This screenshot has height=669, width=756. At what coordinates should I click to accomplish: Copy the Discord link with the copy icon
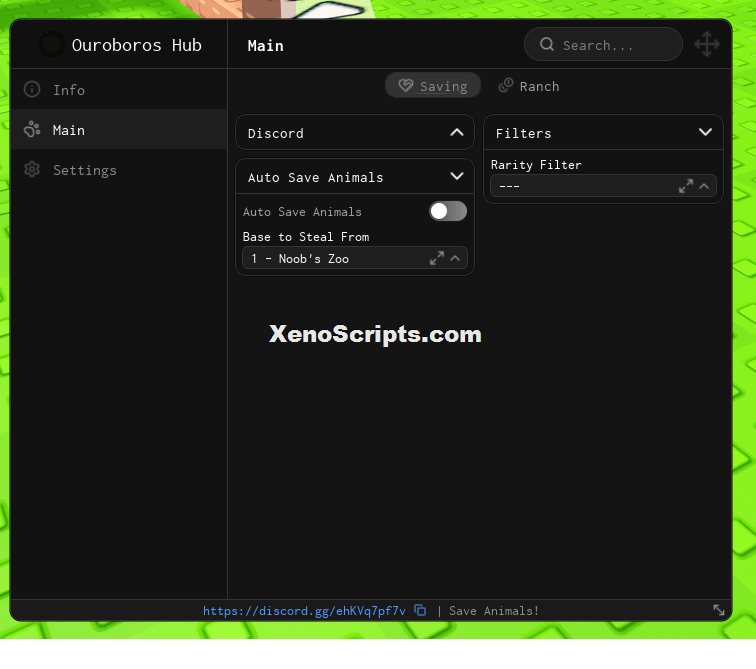(x=420, y=610)
